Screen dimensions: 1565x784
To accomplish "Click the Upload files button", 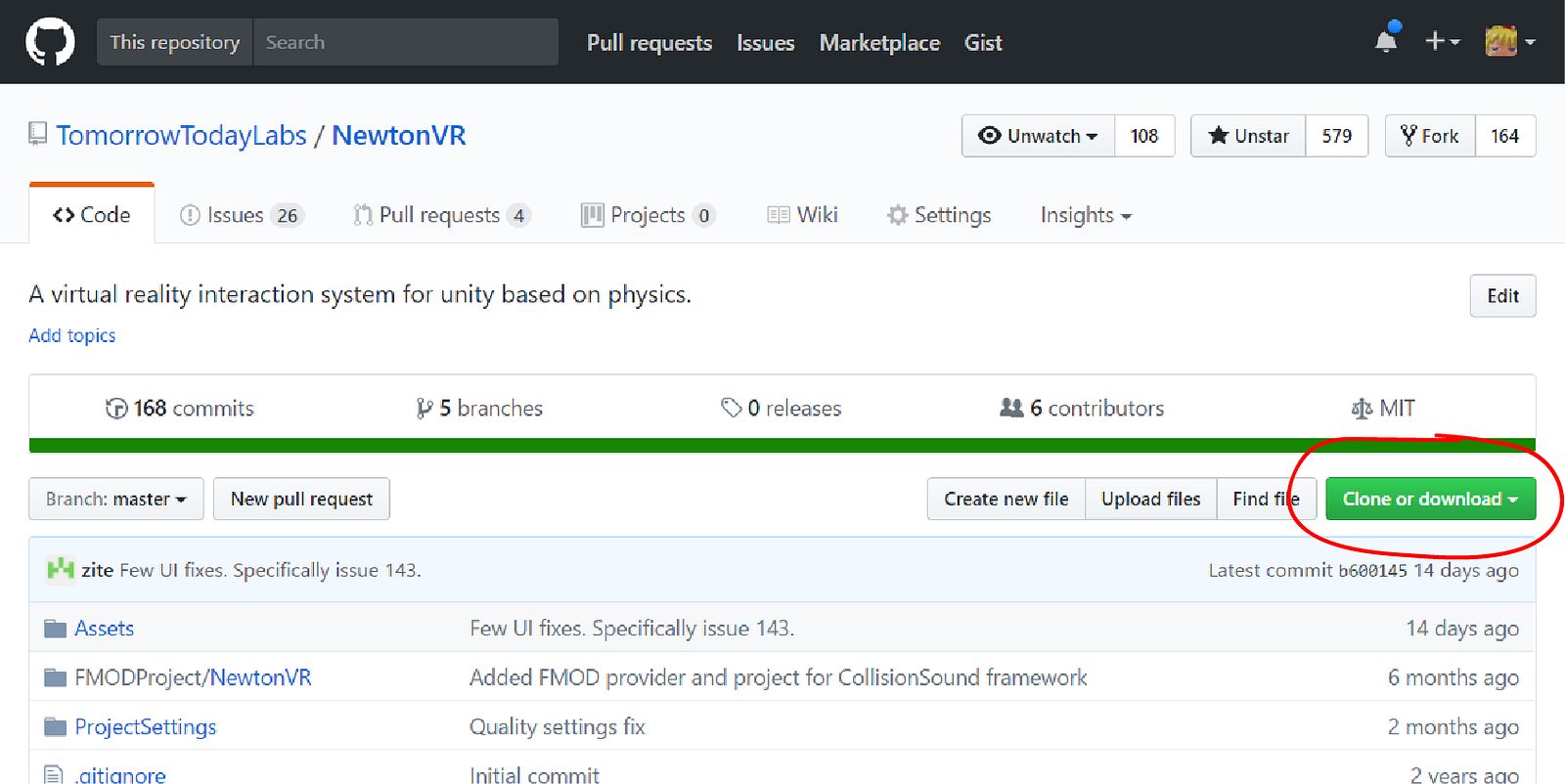I will click(1151, 499).
